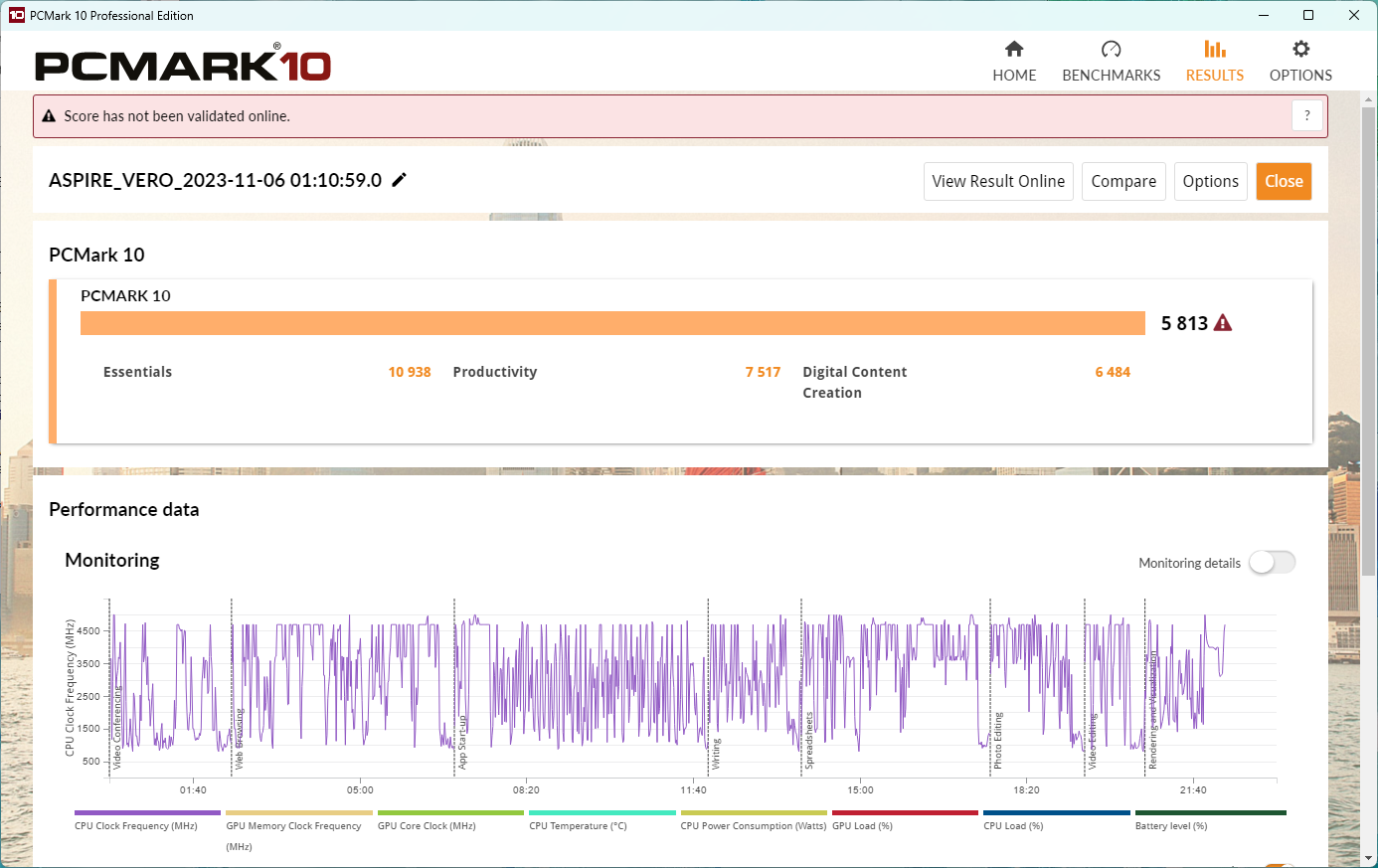Image resolution: width=1378 pixels, height=868 pixels.
Task: Click the 11:40 time label on the chart axis
Action: [693, 790]
